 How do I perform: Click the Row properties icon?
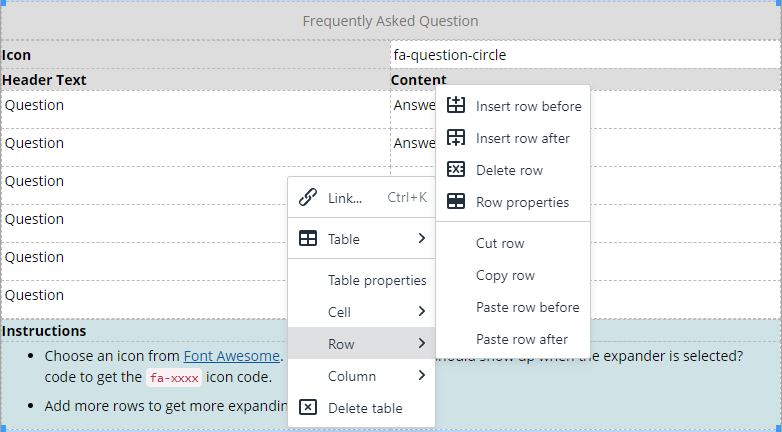(456, 201)
